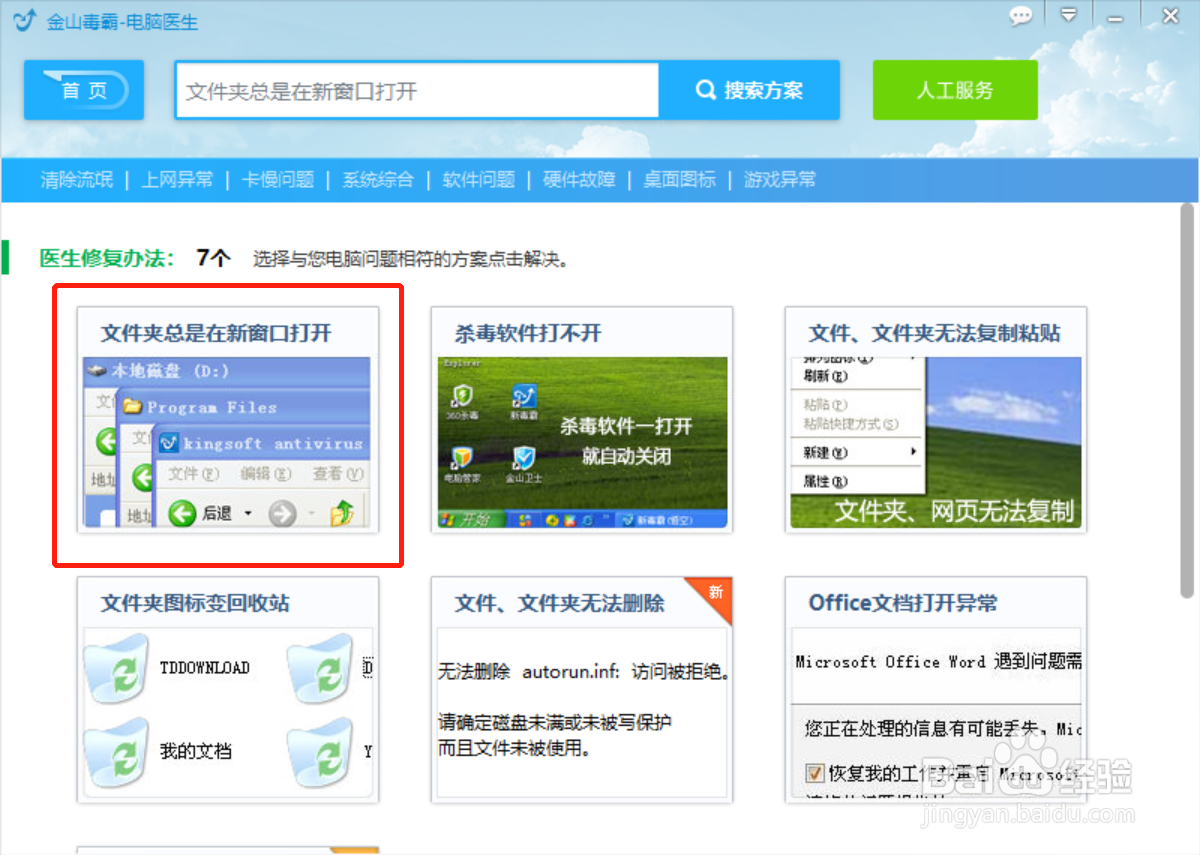The image size is (1200, 855).
Task: Select the 软件问题 category
Action: point(479,180)
